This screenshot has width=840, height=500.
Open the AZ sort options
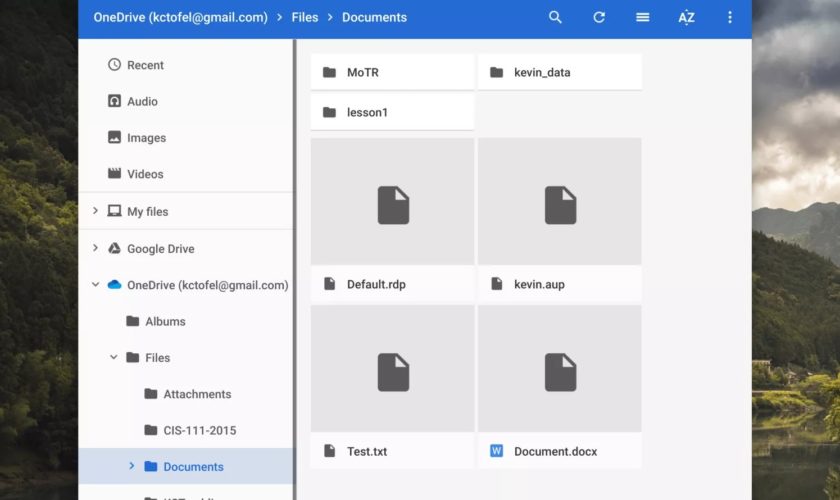coord(686,17)
